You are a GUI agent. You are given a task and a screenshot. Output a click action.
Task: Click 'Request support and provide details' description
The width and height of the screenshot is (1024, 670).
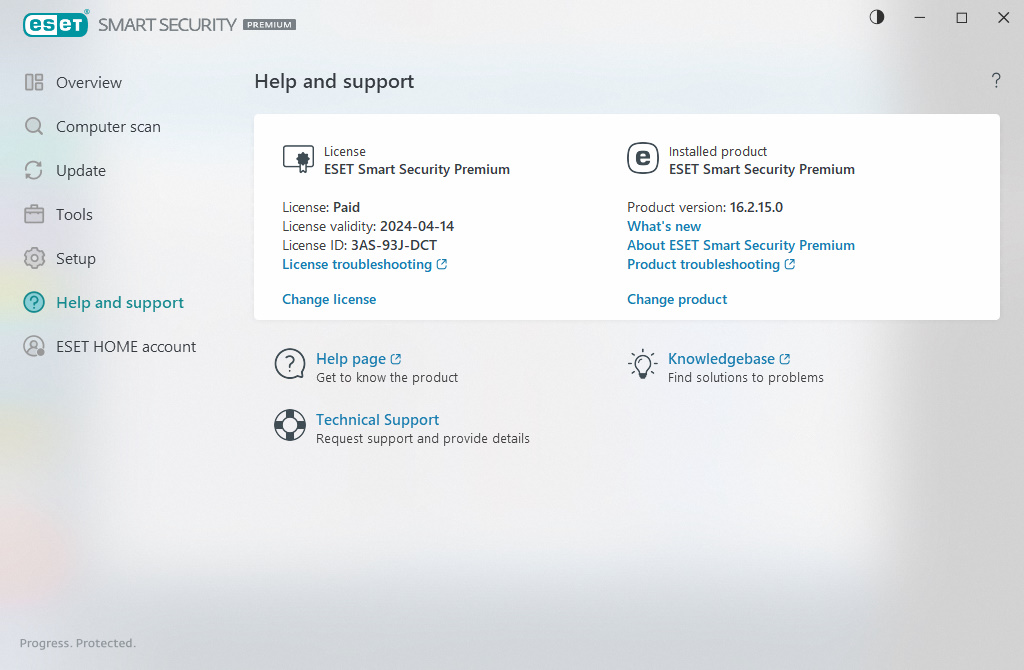(423, 439)
